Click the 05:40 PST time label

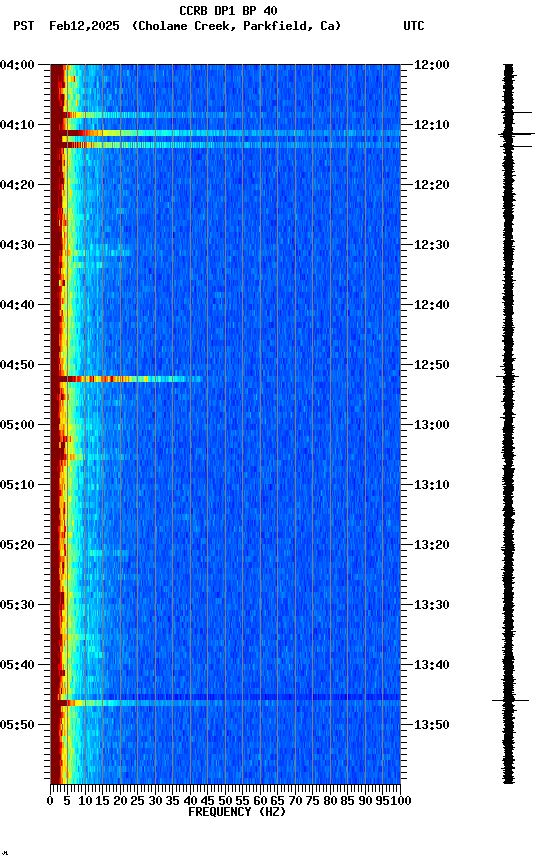coord(17,666)
